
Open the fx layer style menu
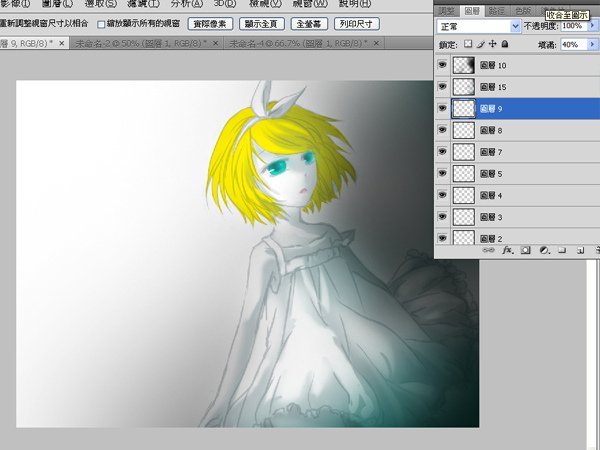[x=507, y=250]
